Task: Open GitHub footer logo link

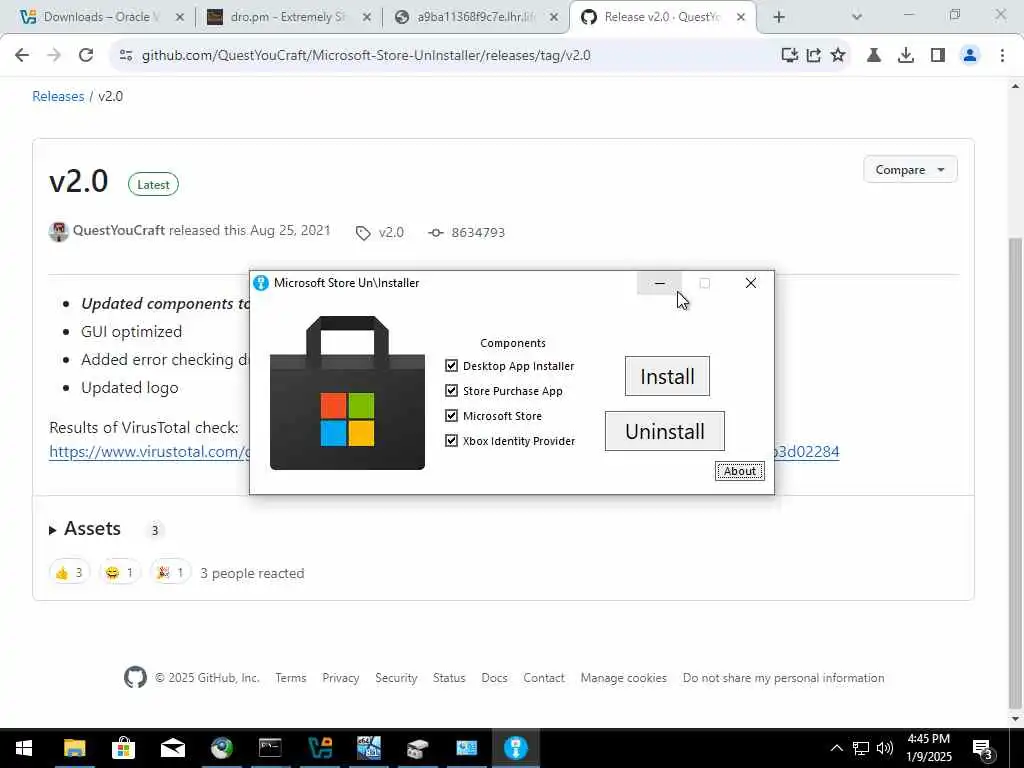Action: point(135,677)
